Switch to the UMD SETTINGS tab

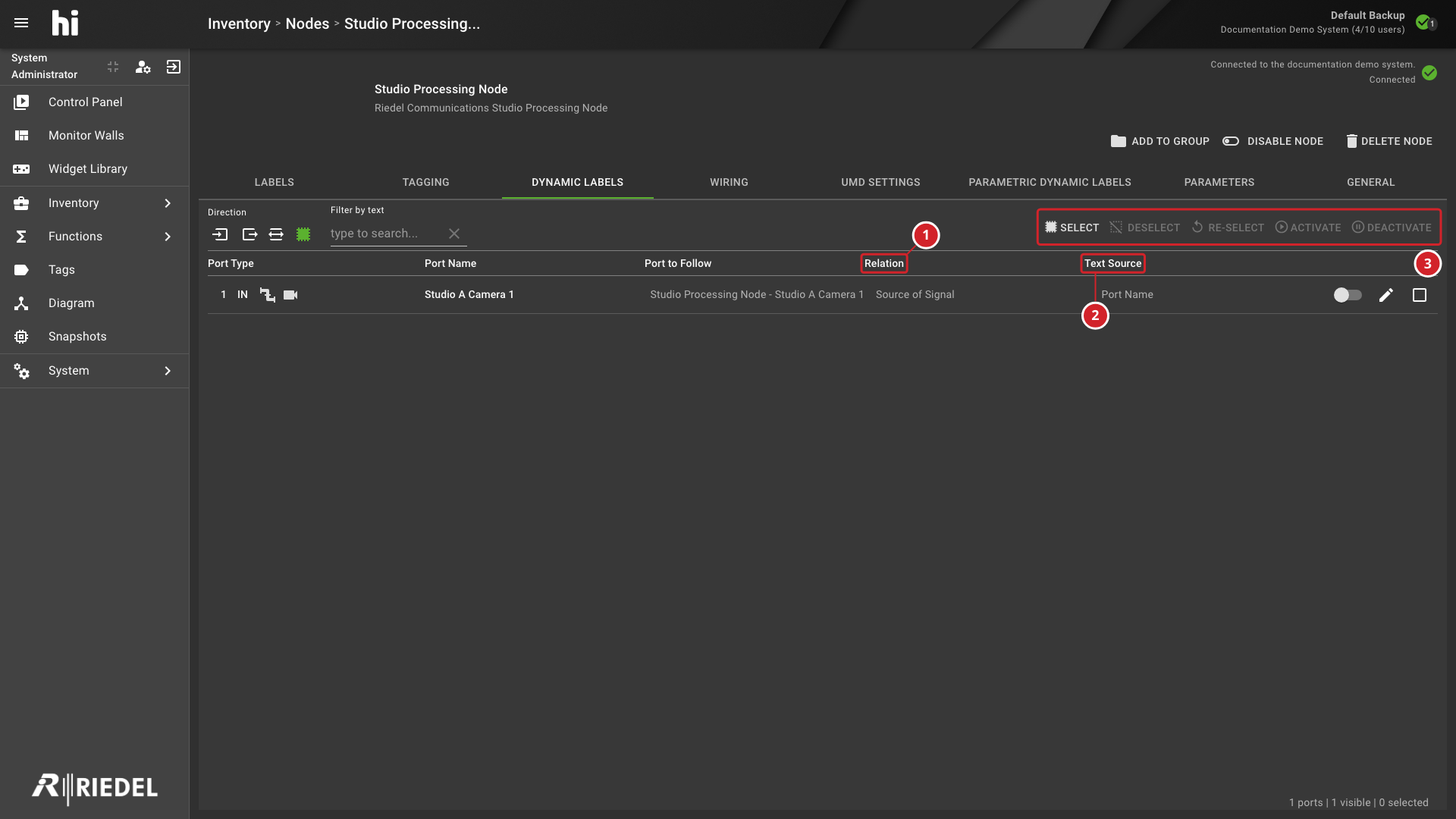[x=880, y=182]
